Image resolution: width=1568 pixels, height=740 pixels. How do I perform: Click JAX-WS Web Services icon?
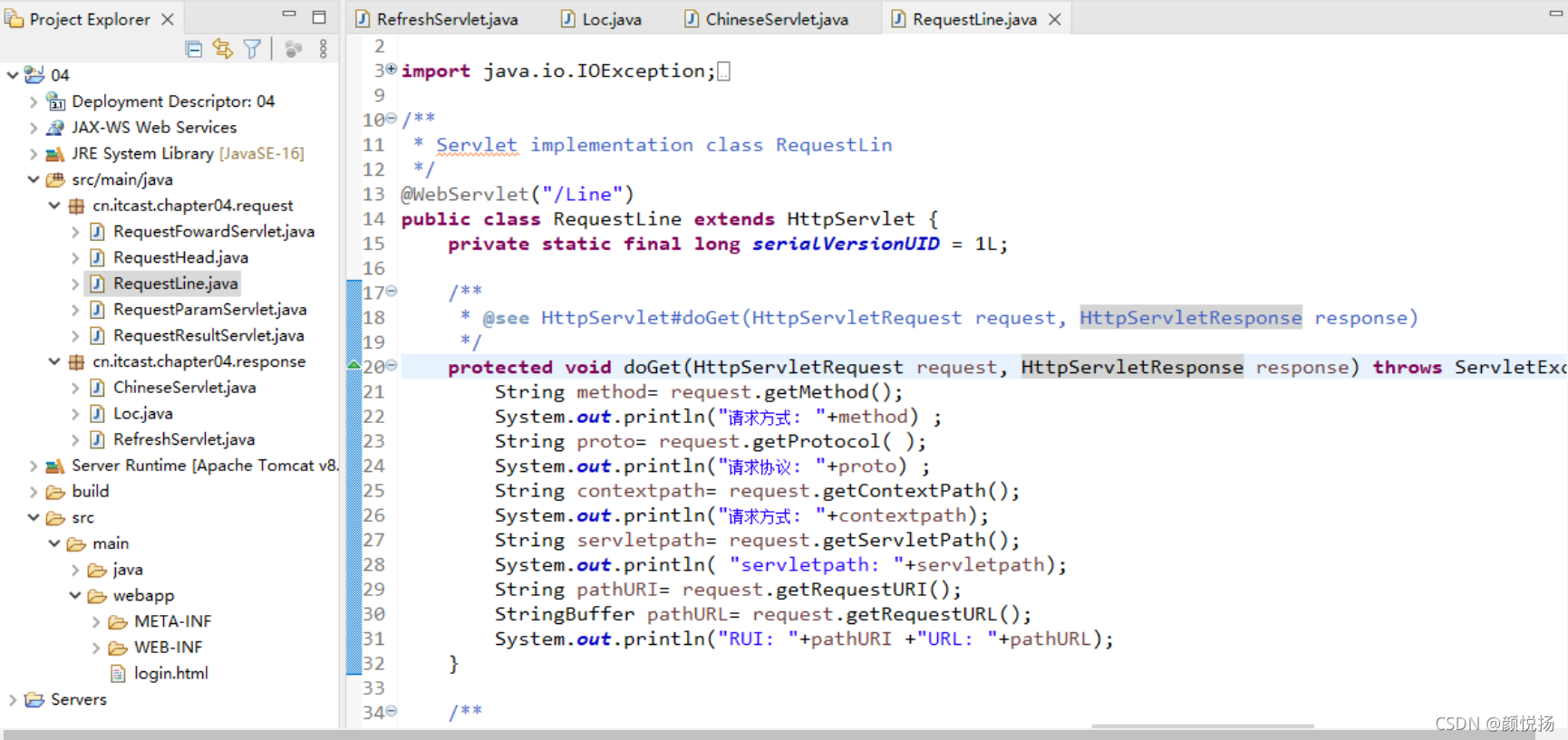point(55,128)
